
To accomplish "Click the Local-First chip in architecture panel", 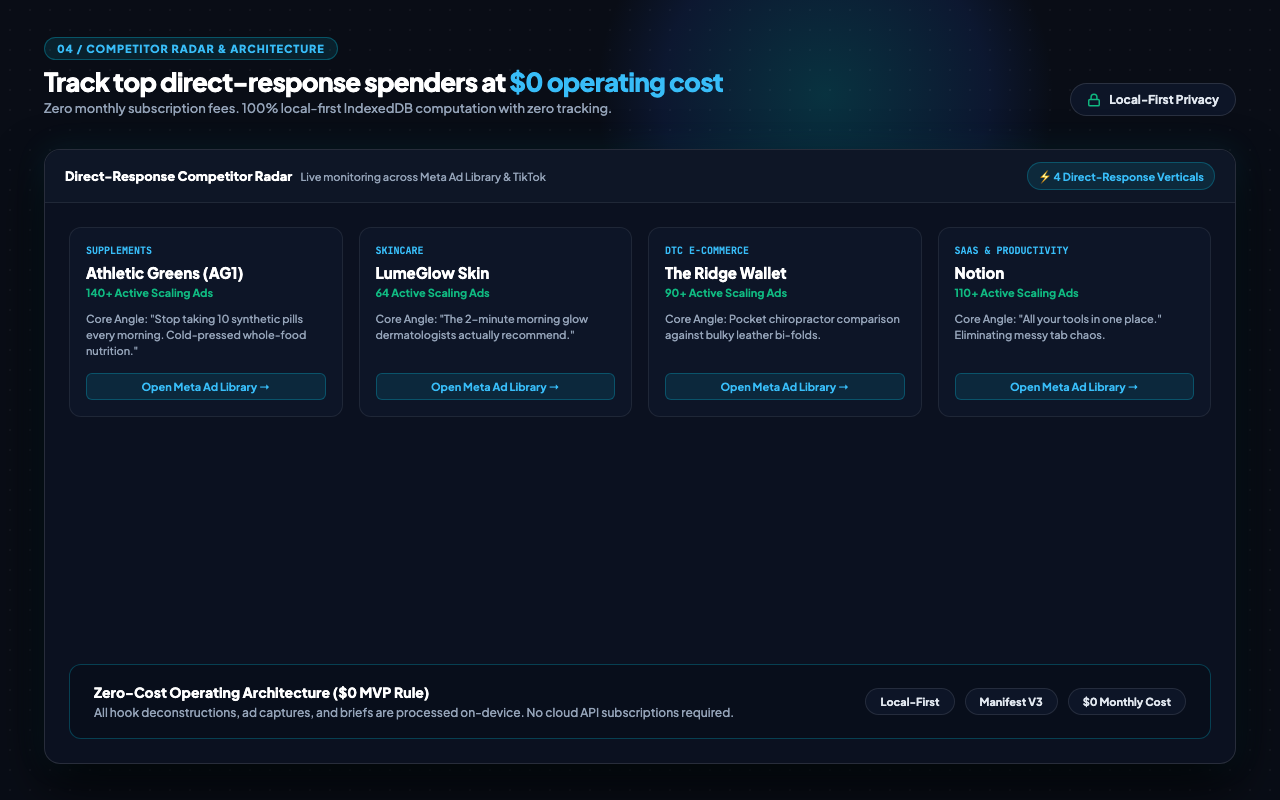I will (910, 702).
